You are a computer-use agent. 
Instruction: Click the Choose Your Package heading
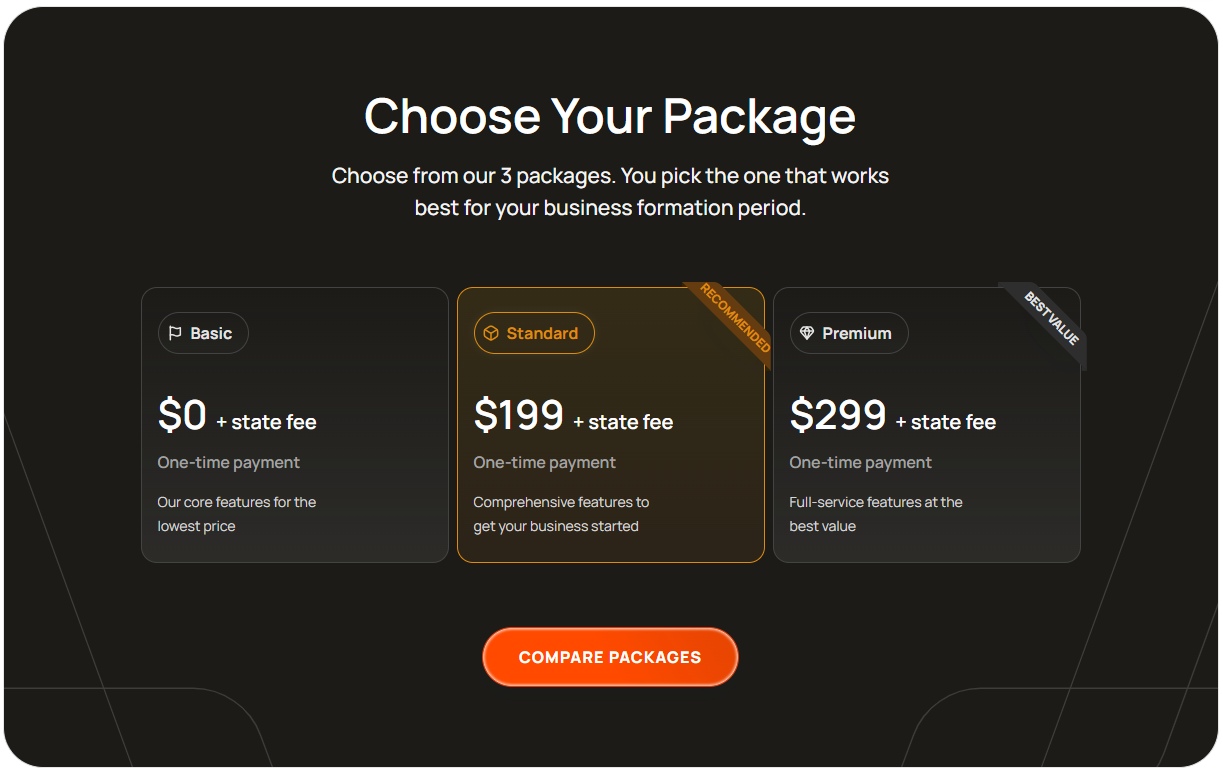(610, 115)
